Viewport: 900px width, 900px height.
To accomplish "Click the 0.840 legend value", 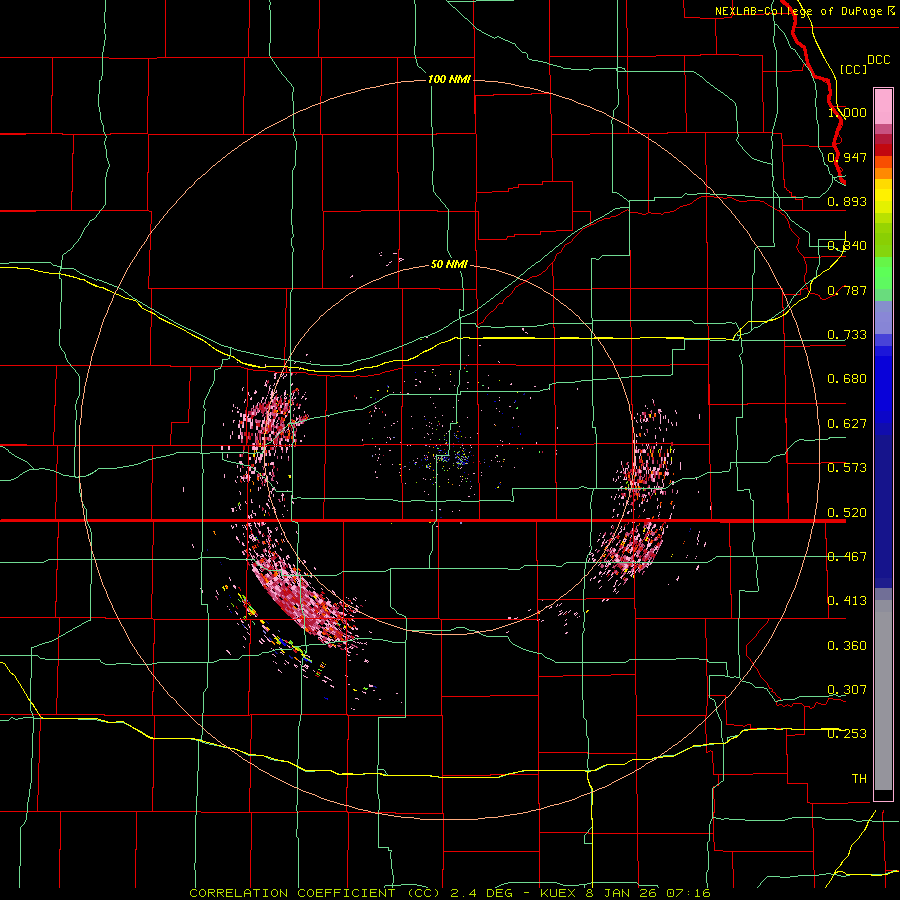I will 847,246.
